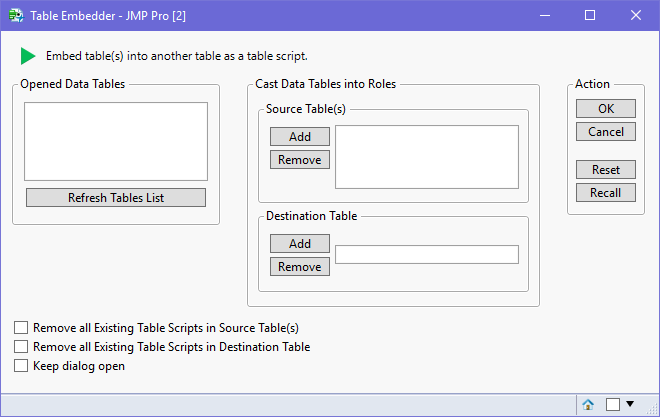The width and height of the screenshot is (660, 417).
Task: Click the green run triangle icon
Action: click(28, 56)
